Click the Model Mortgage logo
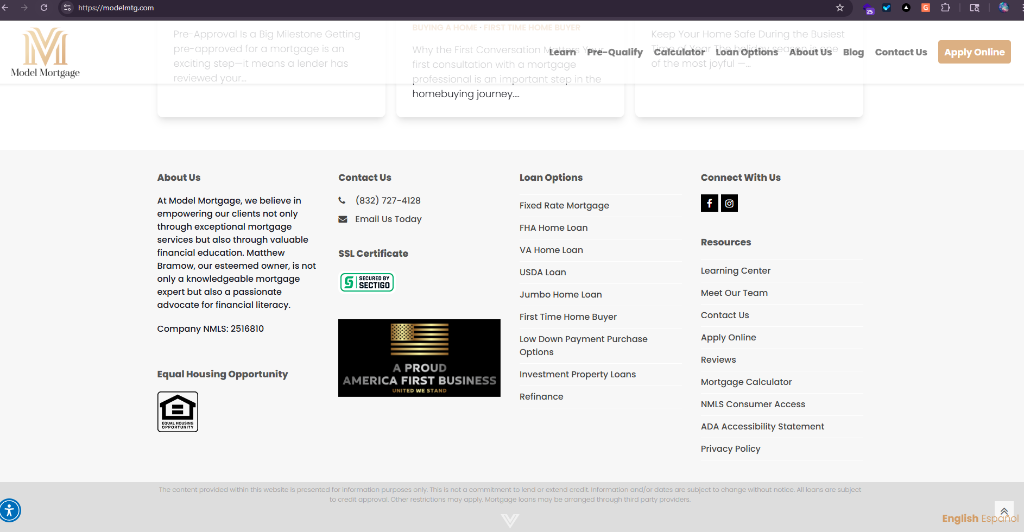 point(45,53)
